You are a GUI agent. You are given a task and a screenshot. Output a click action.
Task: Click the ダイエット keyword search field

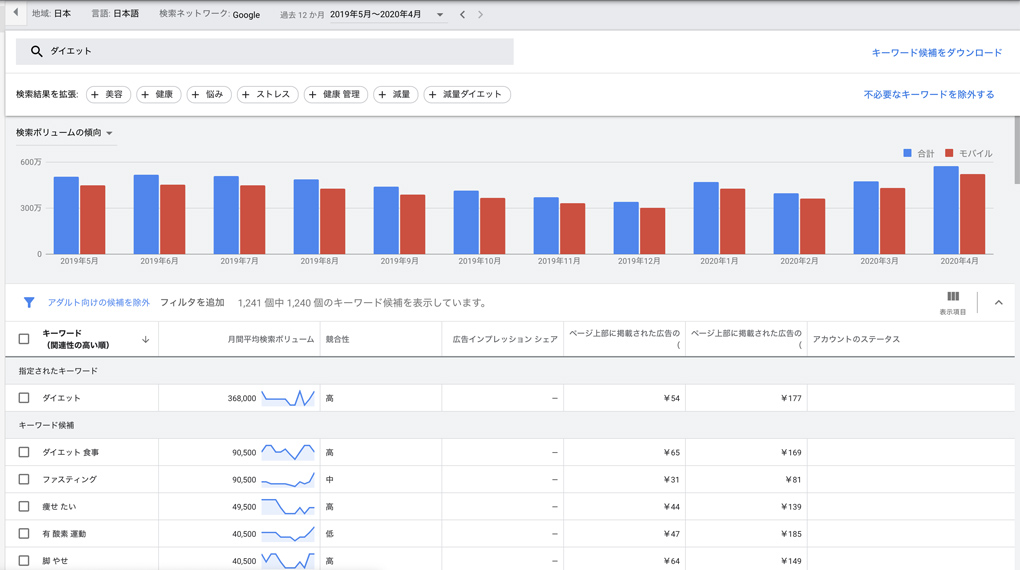270,51
